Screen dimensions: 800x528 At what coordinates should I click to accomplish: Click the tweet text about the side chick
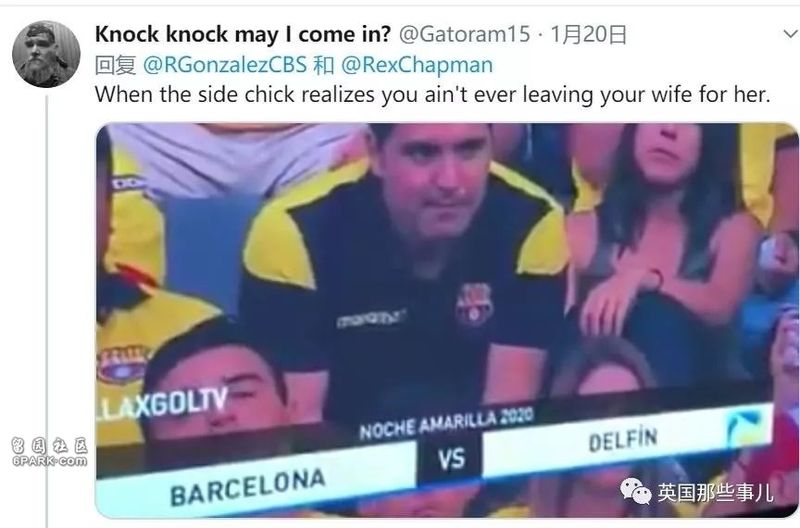[x=433, y=95]
